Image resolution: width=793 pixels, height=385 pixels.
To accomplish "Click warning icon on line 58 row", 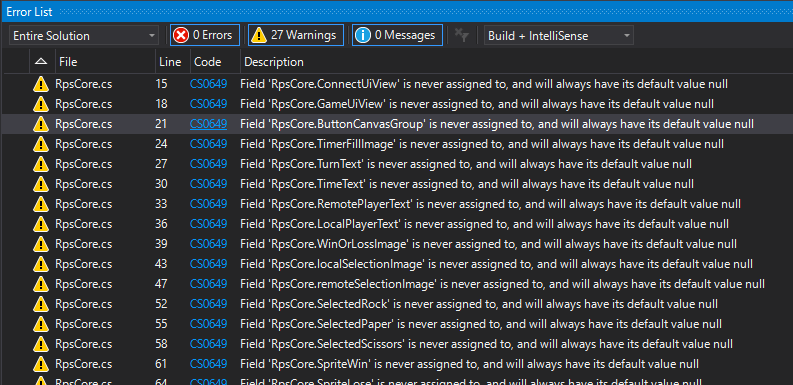I will [x=41, y=344].
